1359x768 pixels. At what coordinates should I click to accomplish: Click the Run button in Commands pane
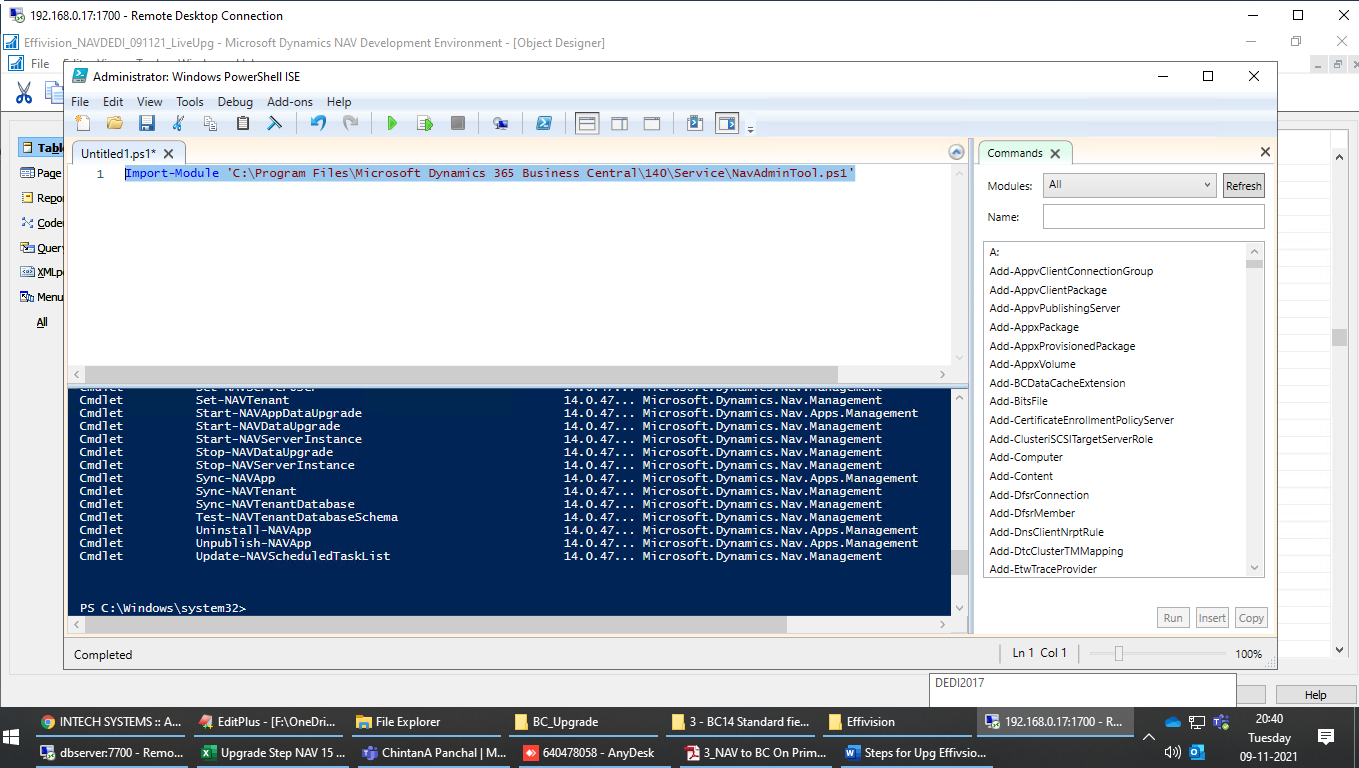tap(1173, 618)
